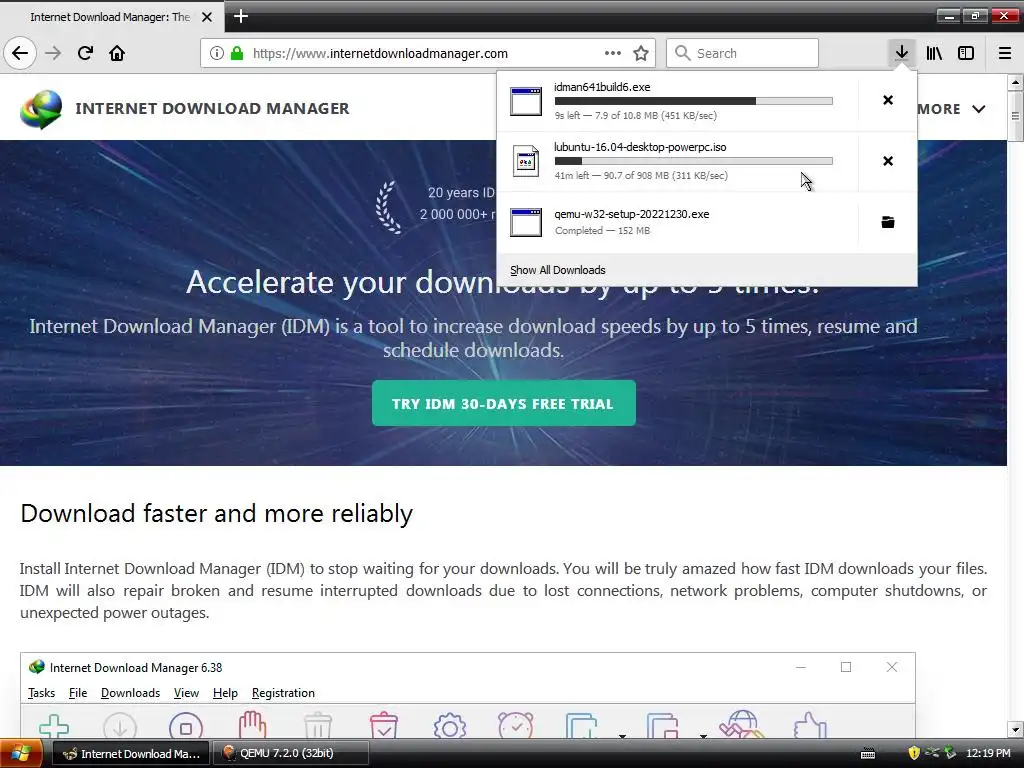Click the lubuntu ISO file icon
The image size is (1024, 768).
coord(526,161)
